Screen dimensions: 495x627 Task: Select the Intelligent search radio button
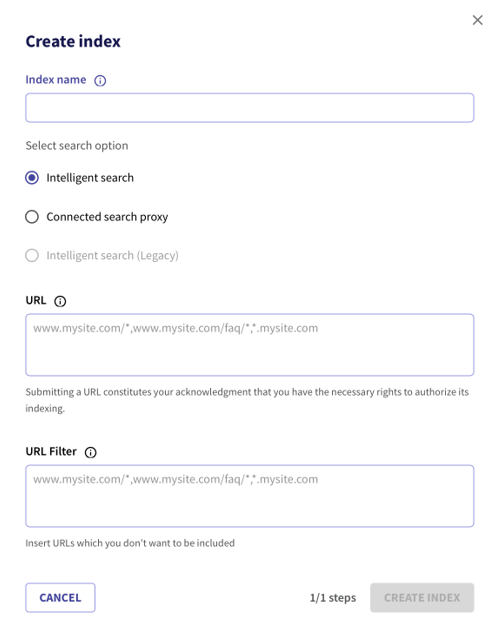pos(32,178)
